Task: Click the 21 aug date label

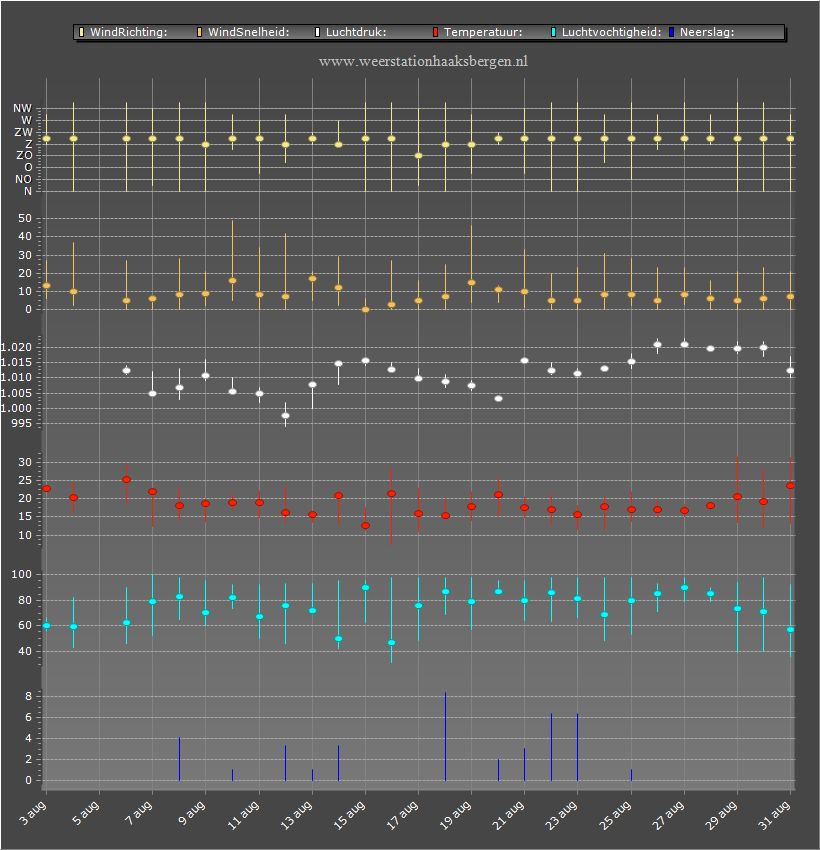Action: (x=509, y=815)
